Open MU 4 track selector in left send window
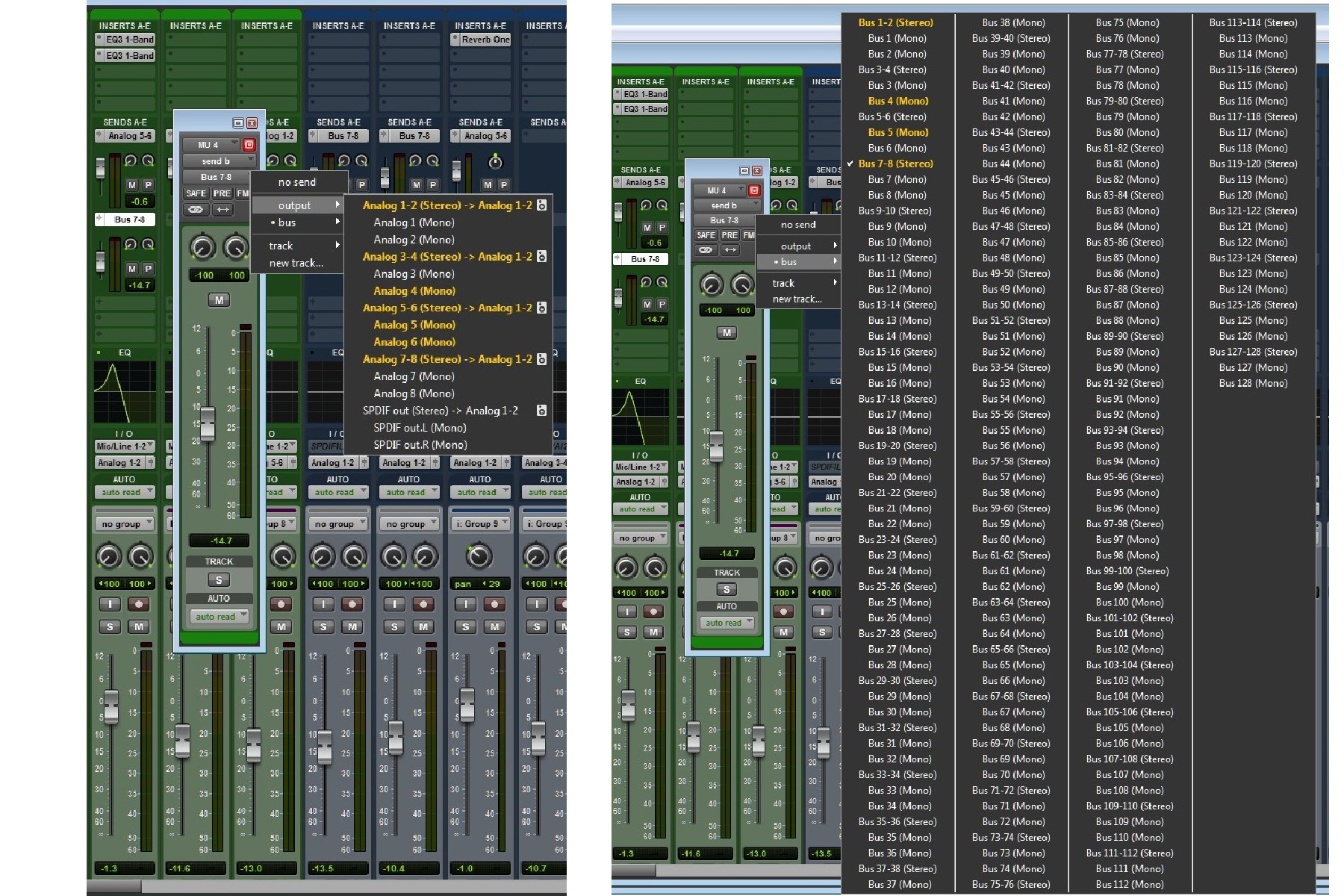 coord(212,144)
